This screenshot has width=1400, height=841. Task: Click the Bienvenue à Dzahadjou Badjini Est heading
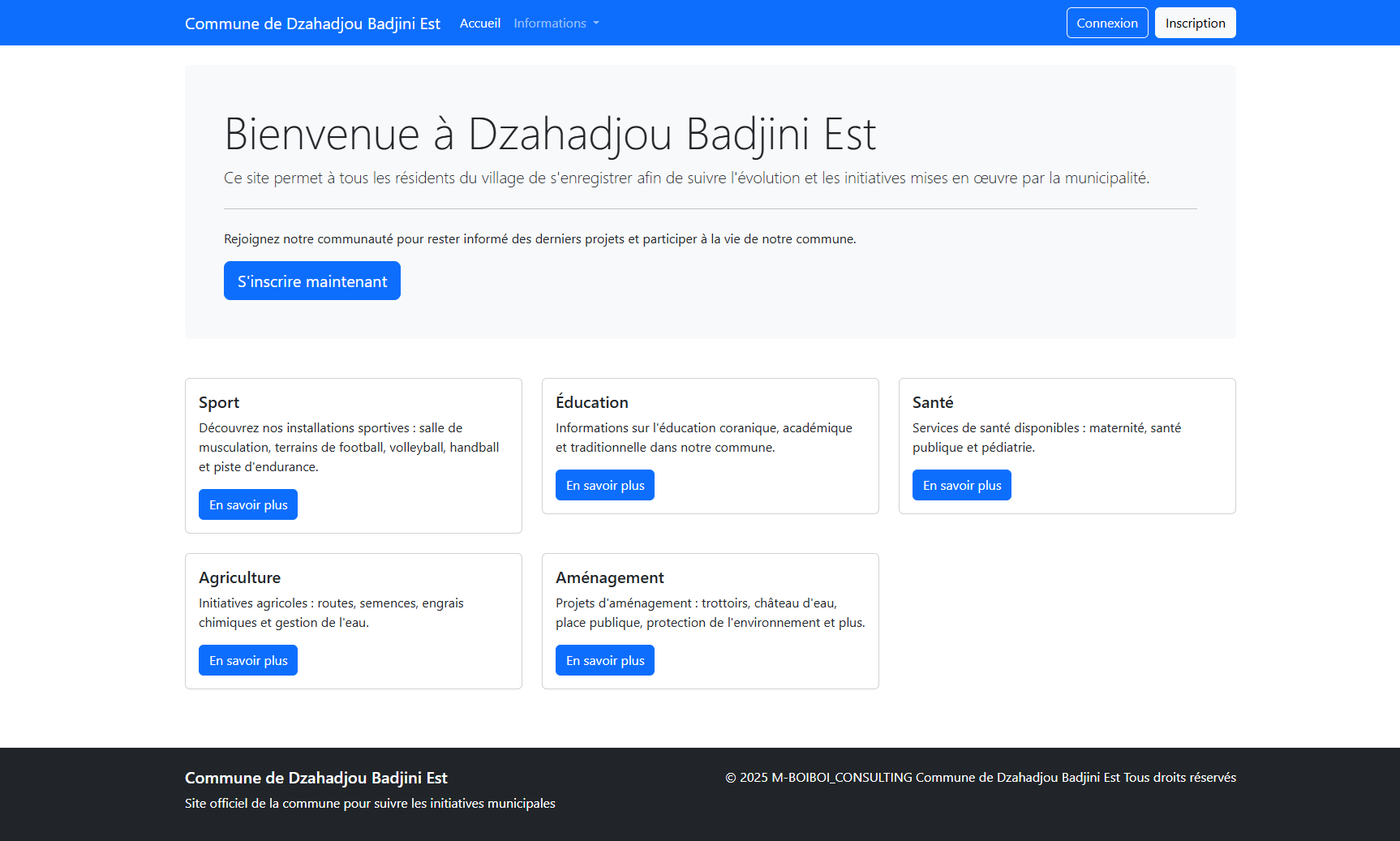[x=550, y=135]
